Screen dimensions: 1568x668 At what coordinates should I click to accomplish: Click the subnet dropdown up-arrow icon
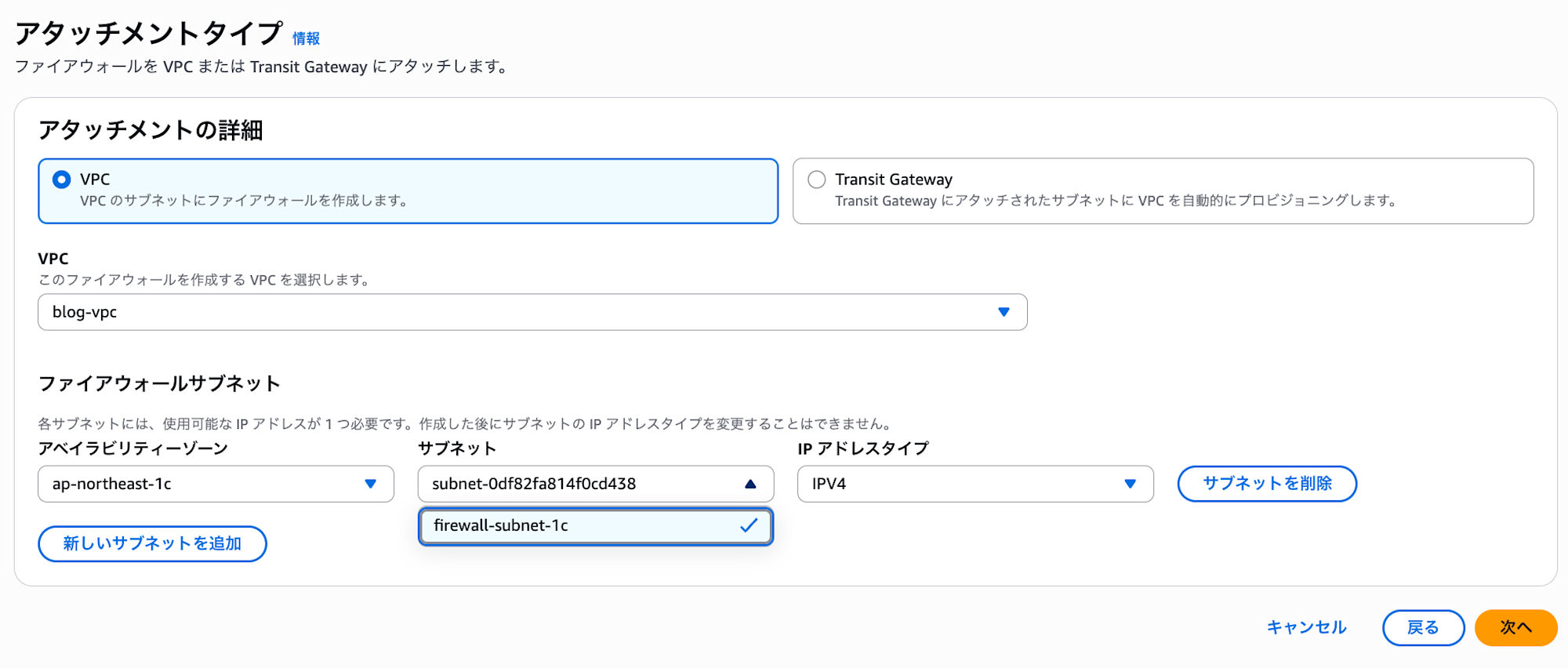click(750, 484)
